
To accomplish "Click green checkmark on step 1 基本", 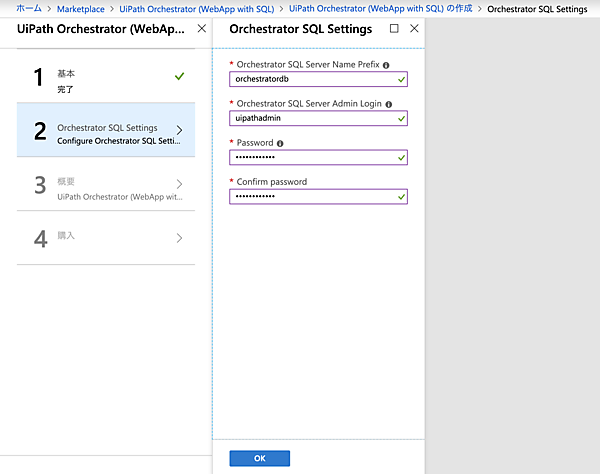I will click(x=179, y=75).
